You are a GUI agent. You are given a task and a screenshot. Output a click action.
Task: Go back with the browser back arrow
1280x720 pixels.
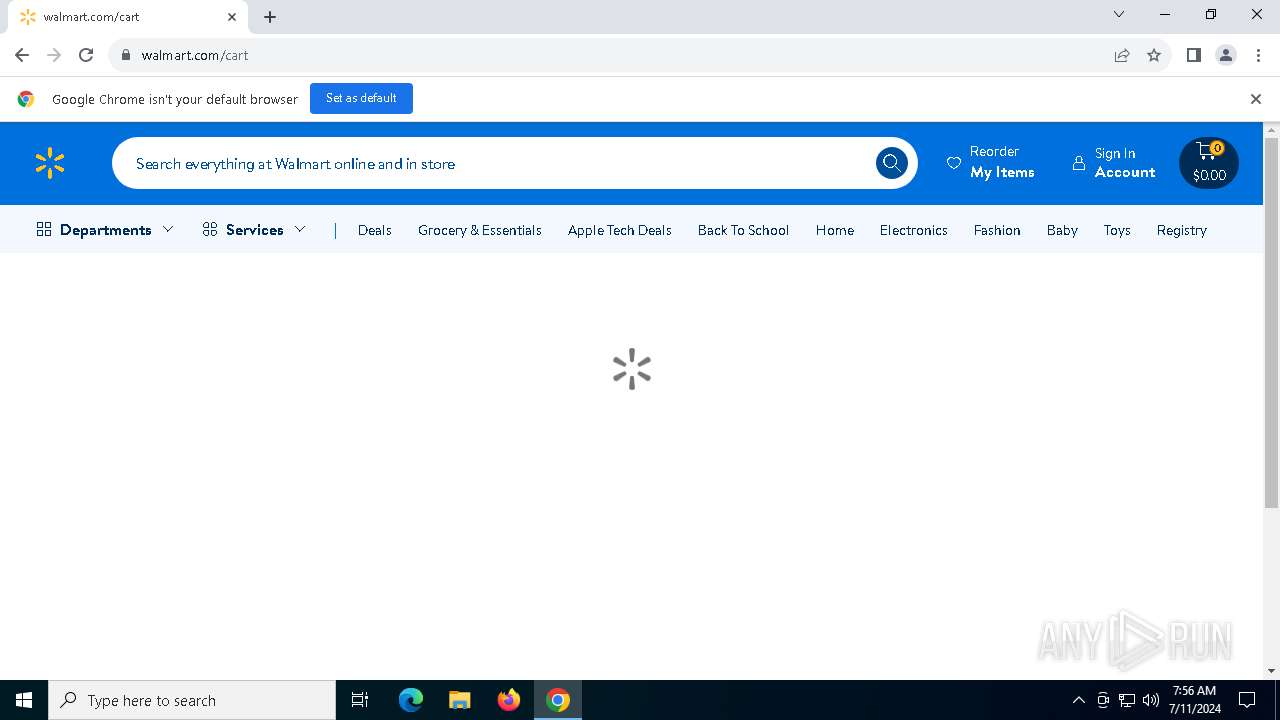coord(22,55)
